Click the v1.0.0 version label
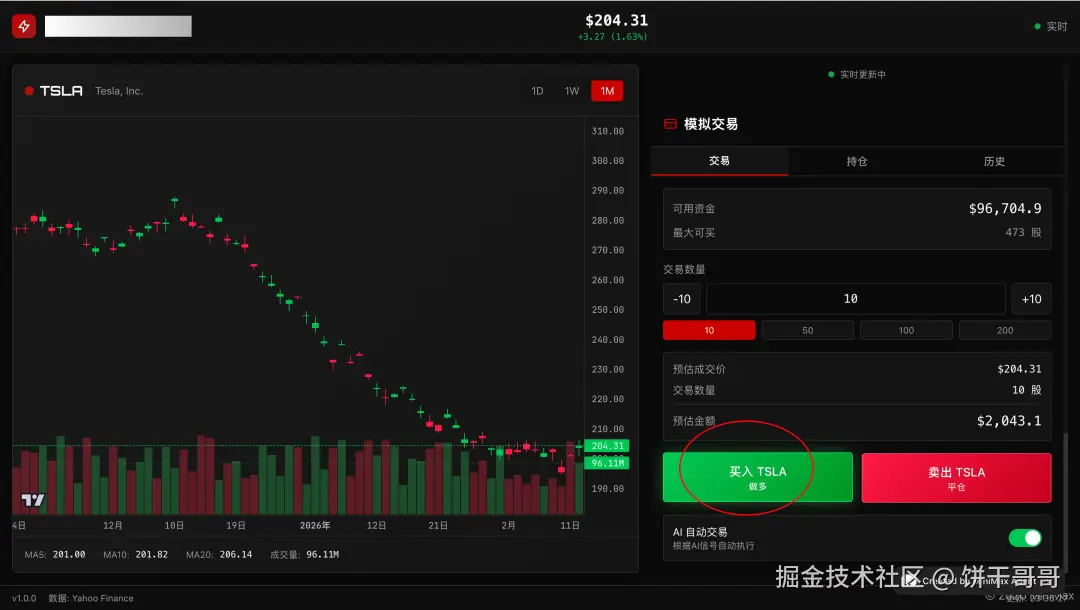The image size is (1080, 610). pyautogui.click(x=24, y=598)
